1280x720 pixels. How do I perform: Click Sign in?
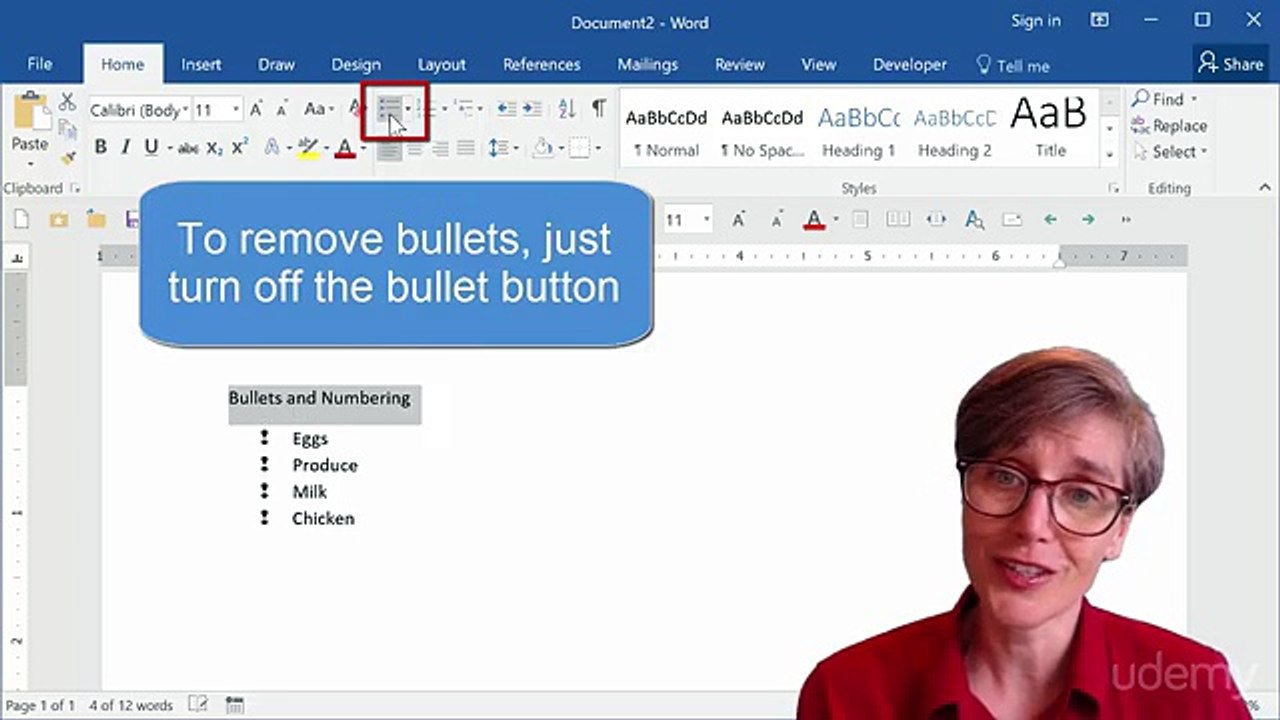click(x=1036, y=21)
